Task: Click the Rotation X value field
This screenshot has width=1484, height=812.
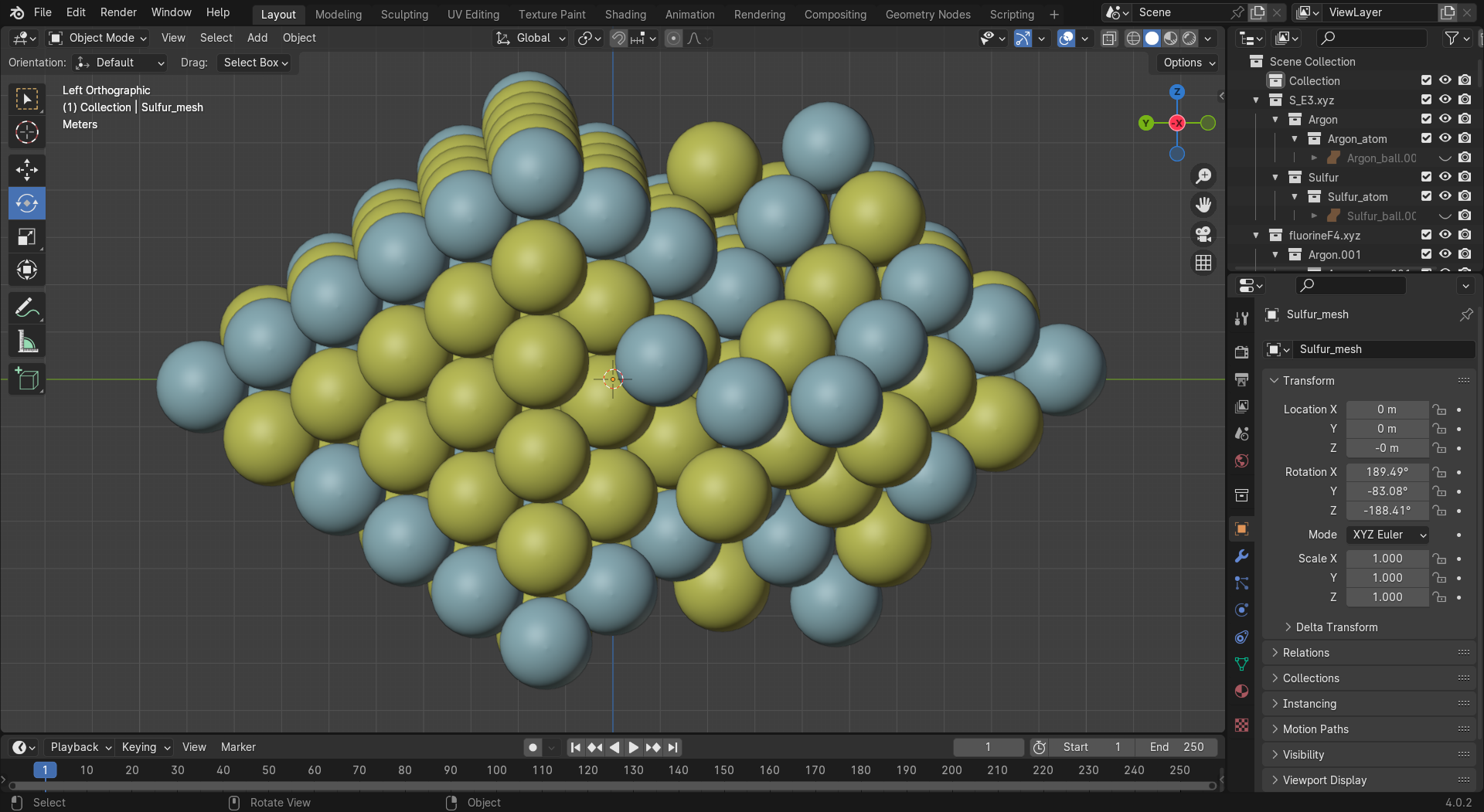Action: [1387, 472]
